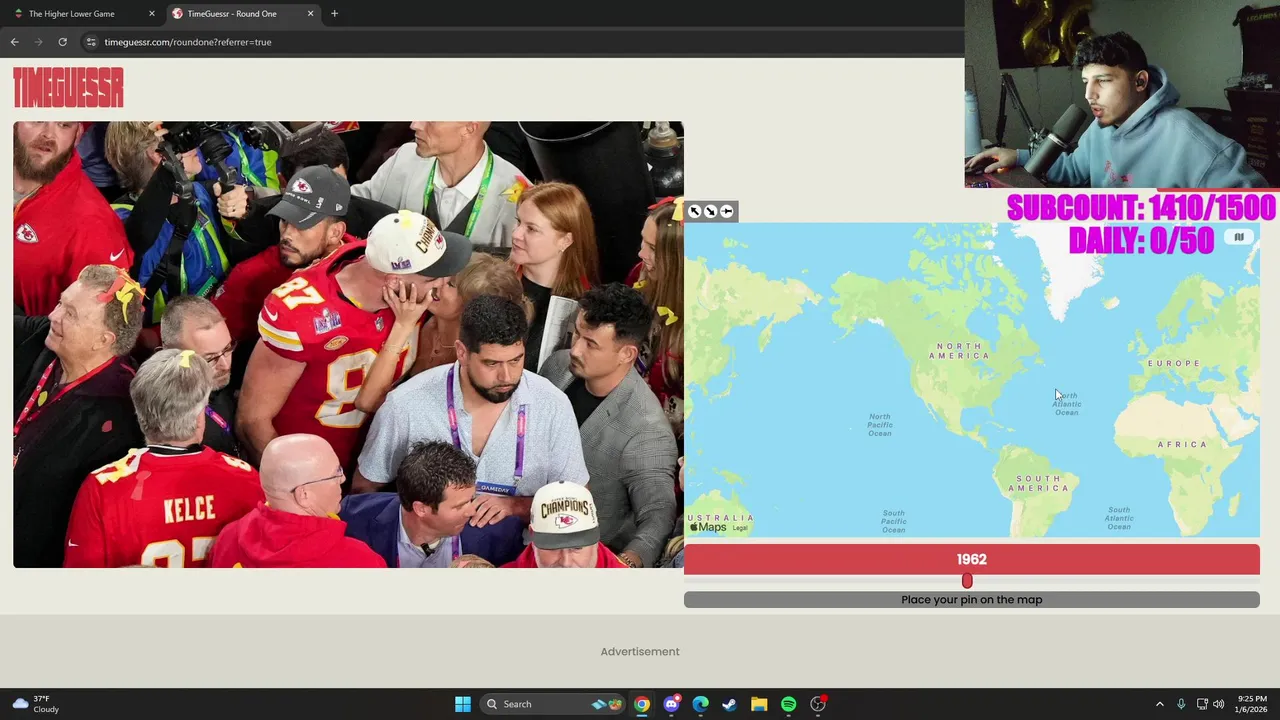Reload the TimeGuessr page
Screen dimensions: 1280x720
(62, 42)
